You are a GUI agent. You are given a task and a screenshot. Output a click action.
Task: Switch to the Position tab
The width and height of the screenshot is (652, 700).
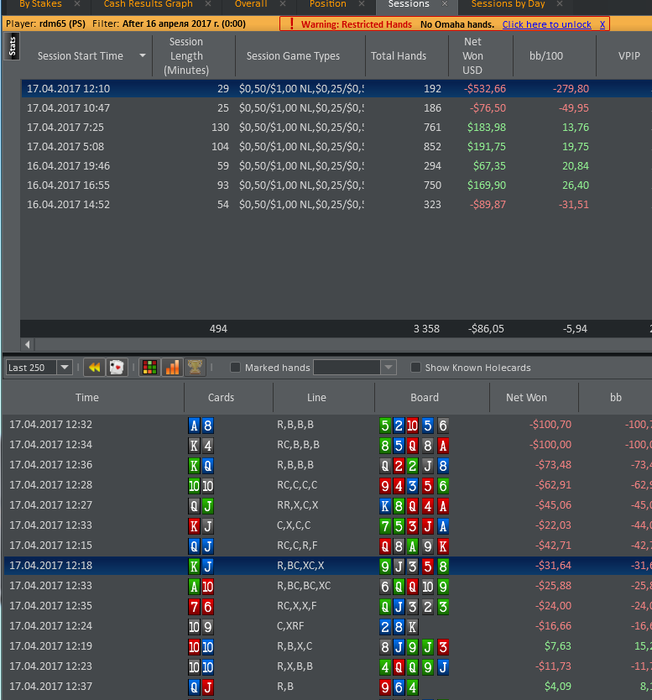328,4
